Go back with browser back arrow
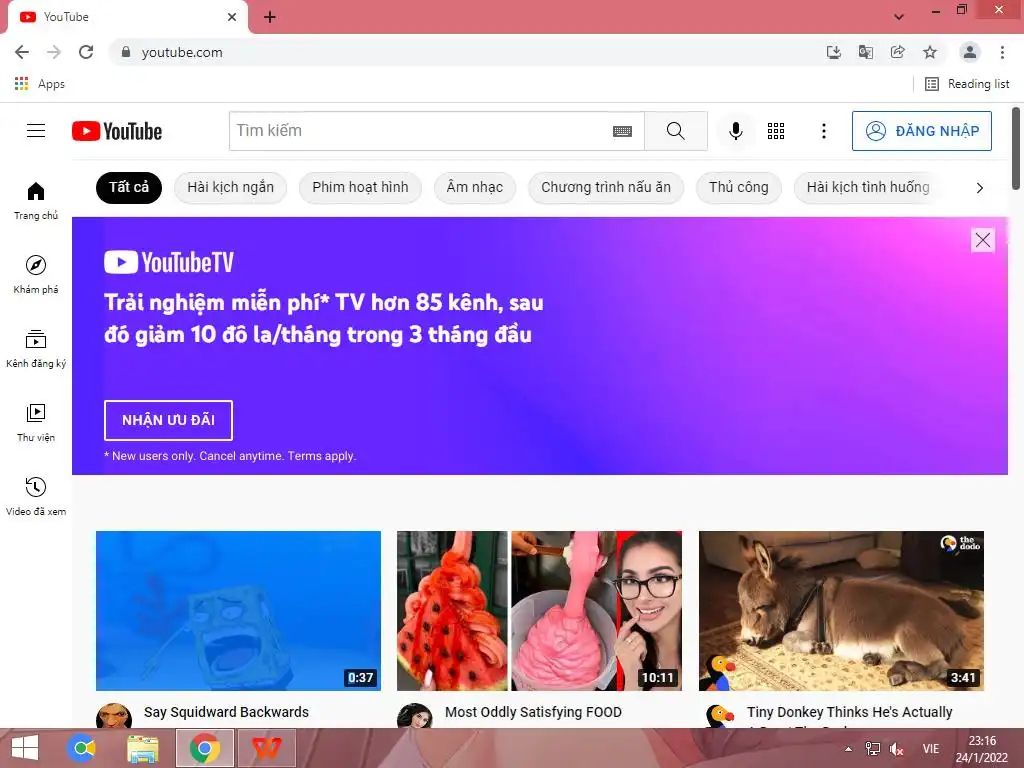The image size is (1024, 768). [22, 52]
